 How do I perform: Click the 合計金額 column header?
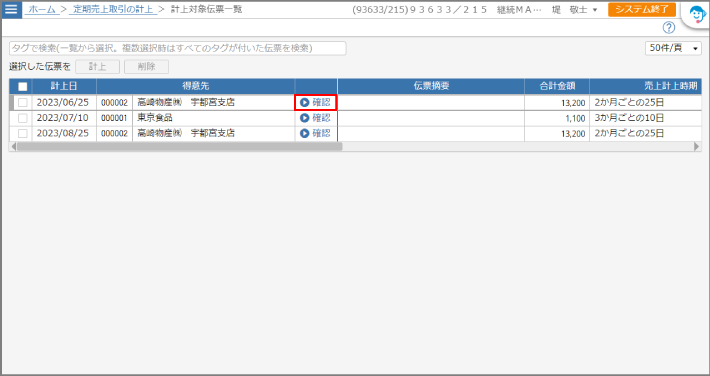coord(557,86)
